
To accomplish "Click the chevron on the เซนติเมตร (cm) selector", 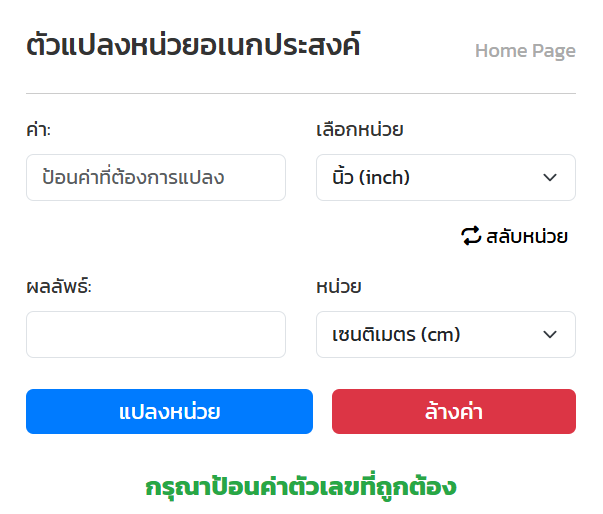I will [x=550, y=334].
